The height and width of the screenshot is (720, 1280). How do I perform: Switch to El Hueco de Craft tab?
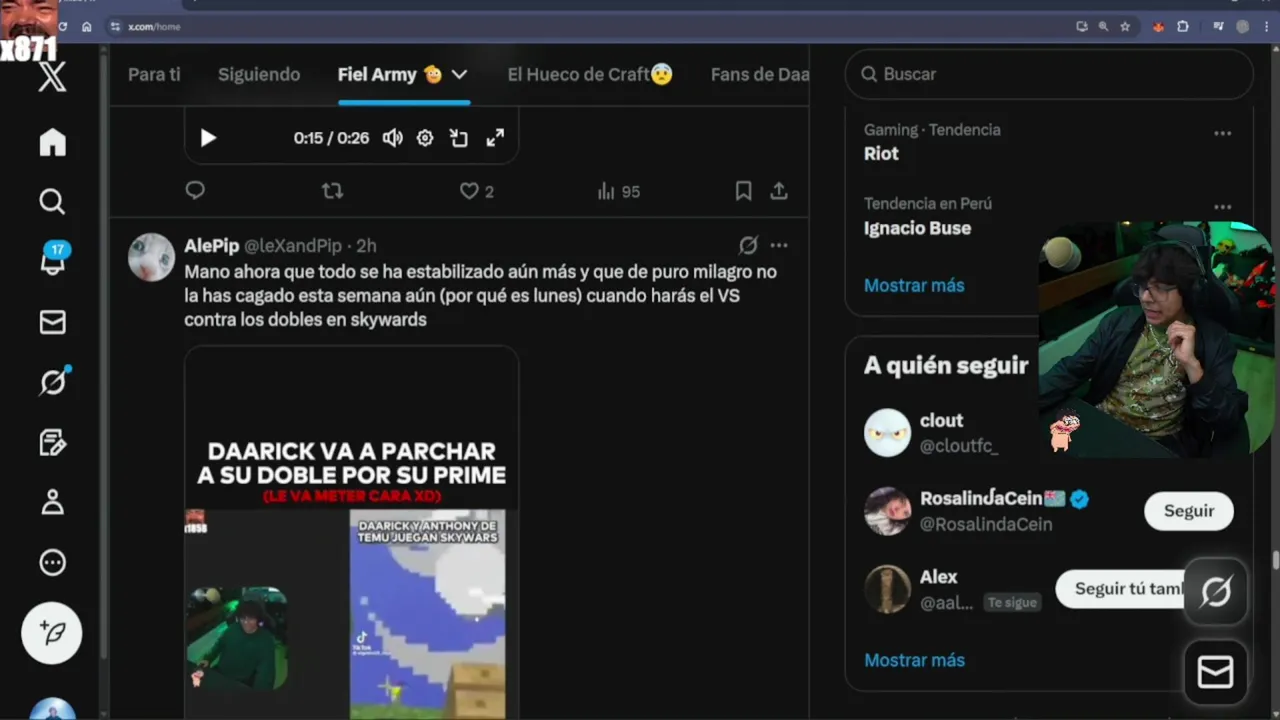(590, 74)
